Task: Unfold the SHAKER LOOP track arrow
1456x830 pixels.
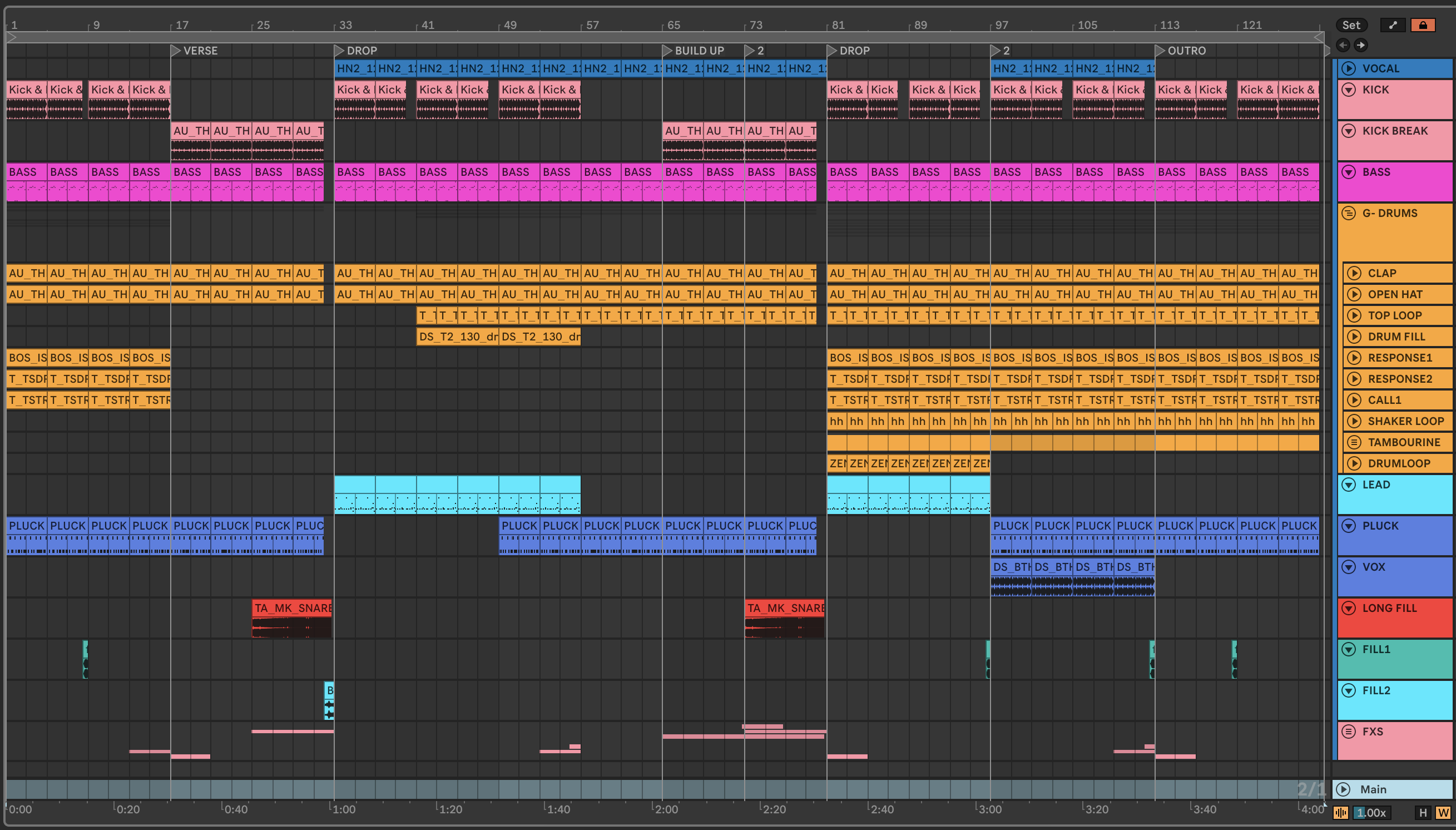Action: pyautogui.click(x=1355, y=421)
